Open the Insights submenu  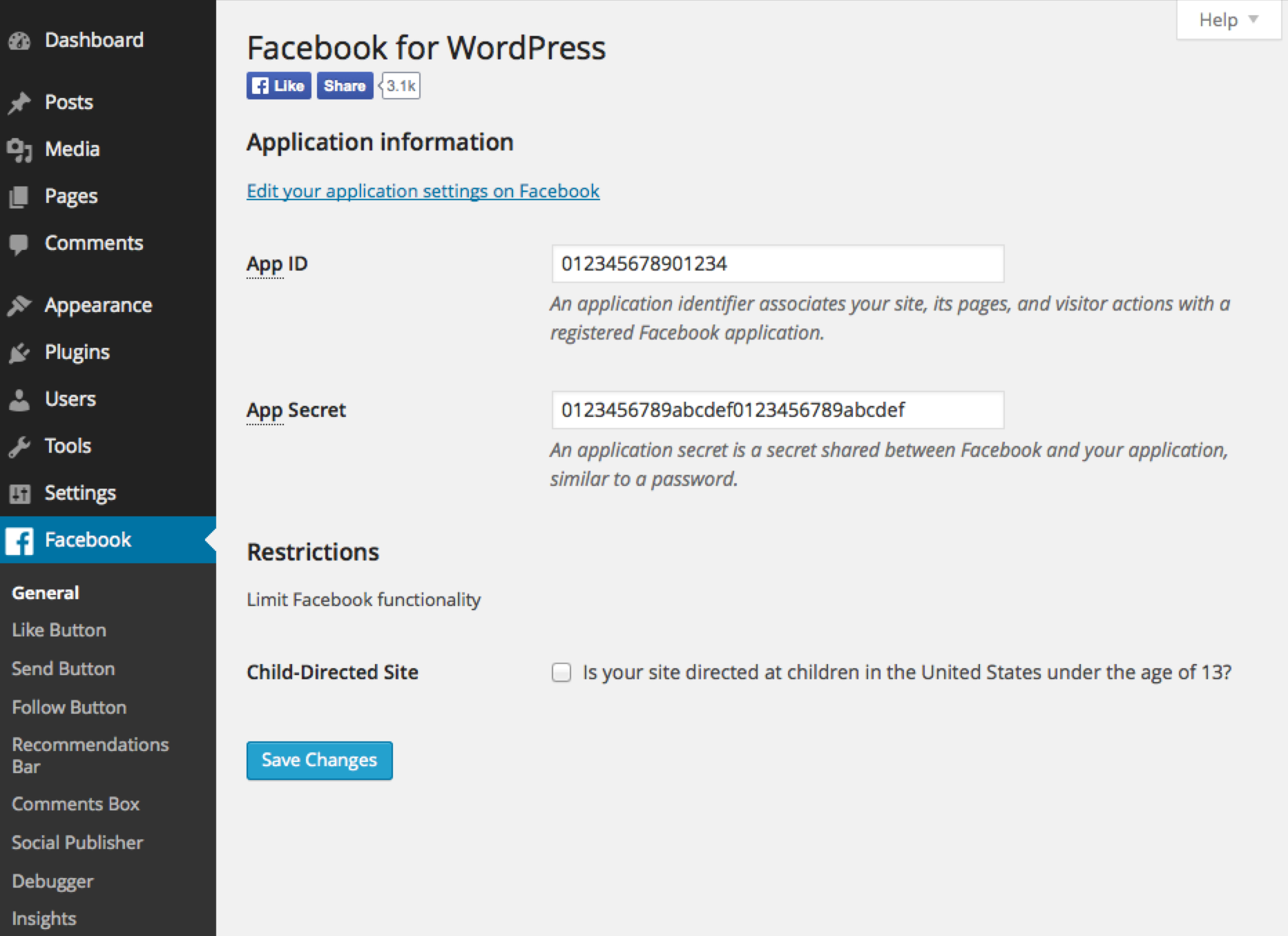(x=44, y=919)
